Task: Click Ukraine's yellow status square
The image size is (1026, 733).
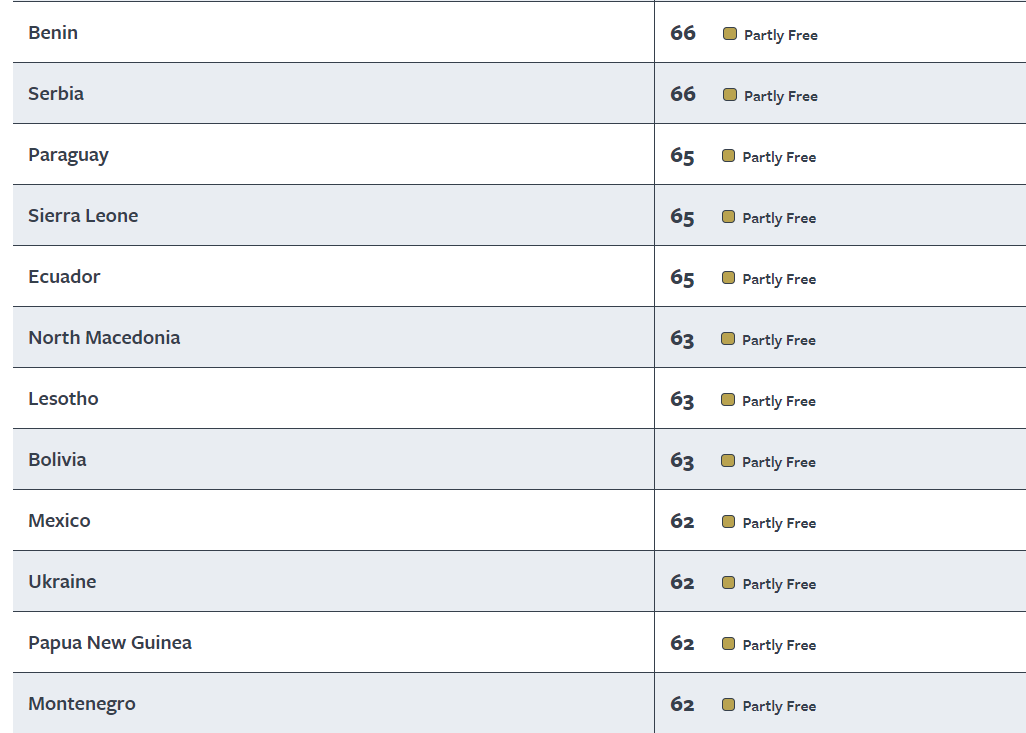Action: pos(728,582)
